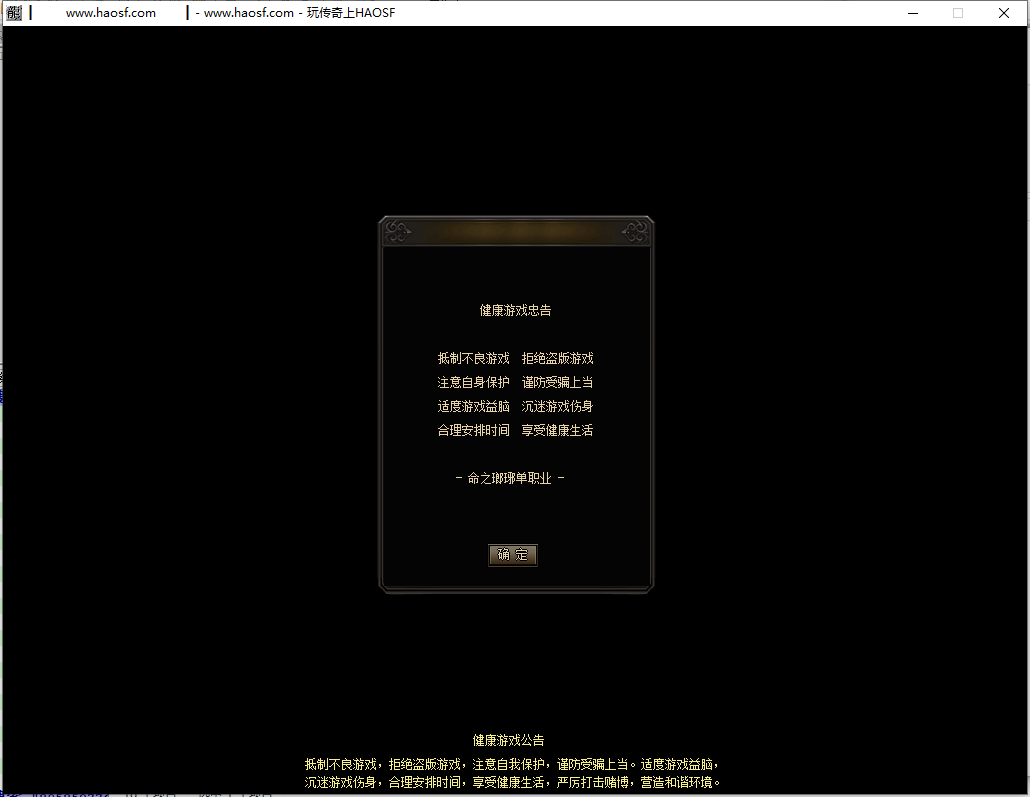Click the 确定 confirm button
Screen dimensions: 1030x797
[x=513, y=555]
